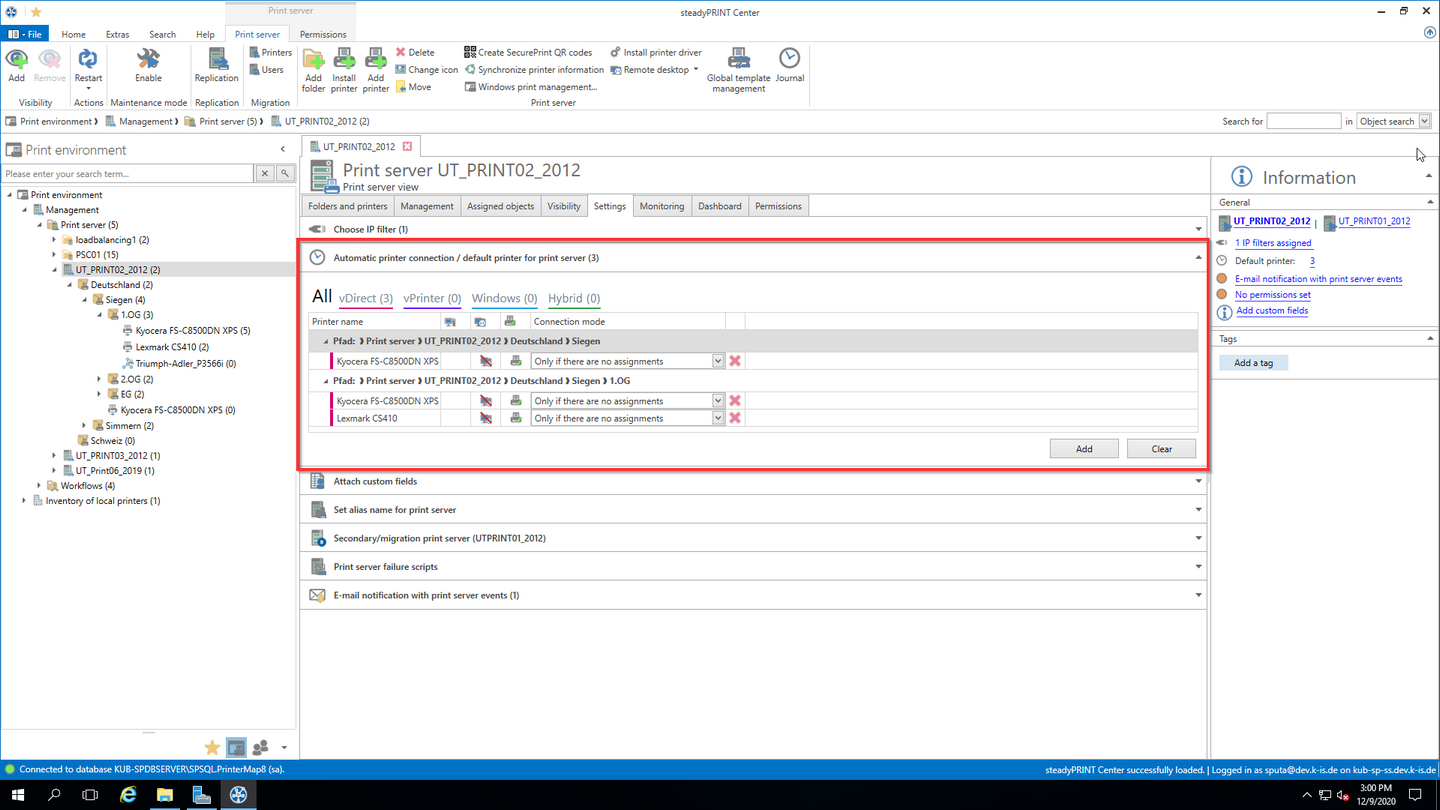Open the UT_PRINT01_2012 link in Information
Viewport: 1440px width, 810px height.
click(1374, 221)
